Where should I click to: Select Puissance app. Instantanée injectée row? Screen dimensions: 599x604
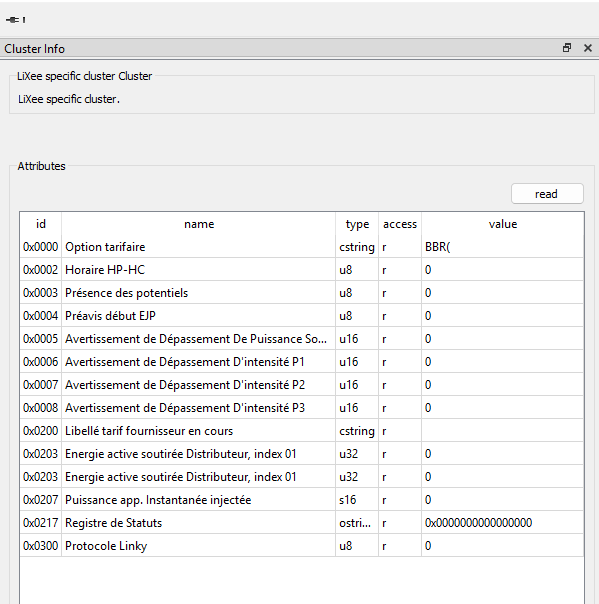(x=302, y=500)
